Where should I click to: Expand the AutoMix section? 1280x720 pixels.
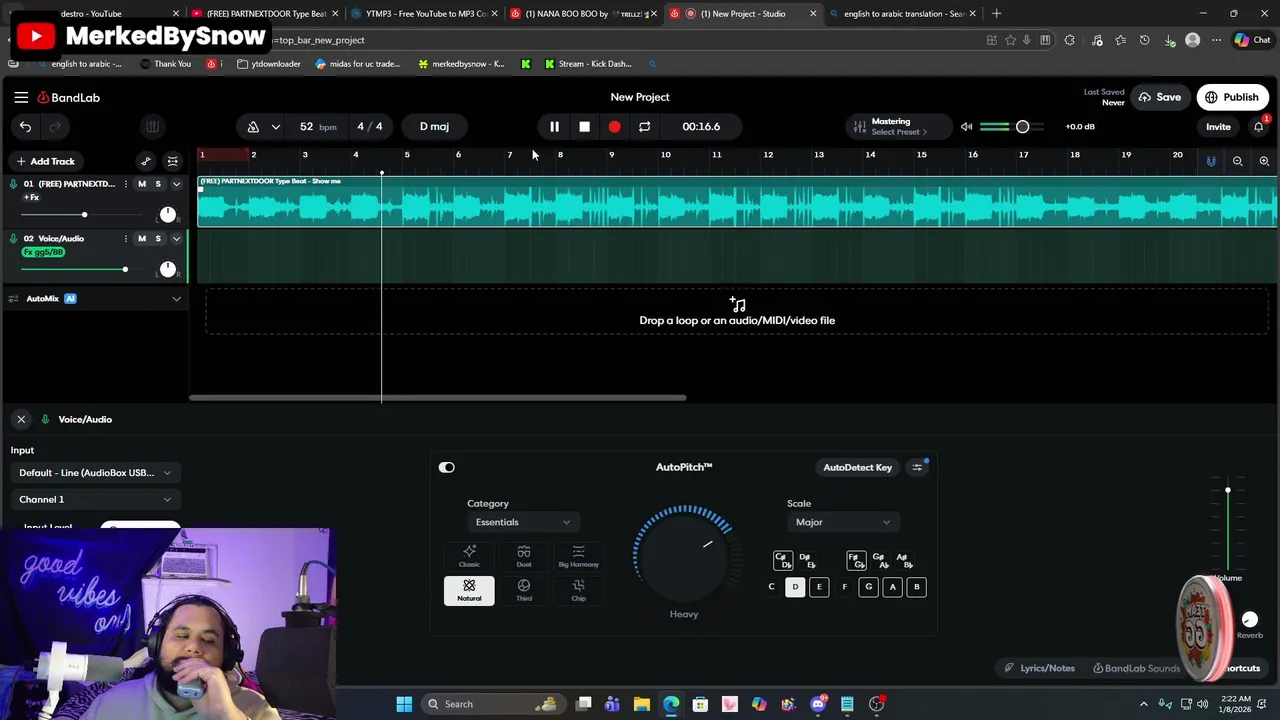pos(176,298)
